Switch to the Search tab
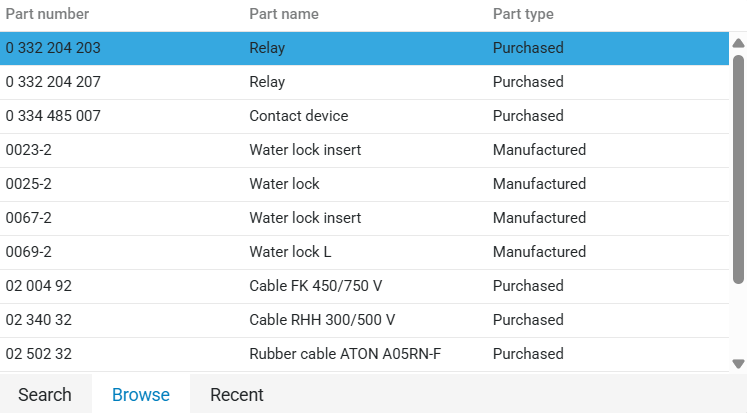 click(x=45, y=394)
